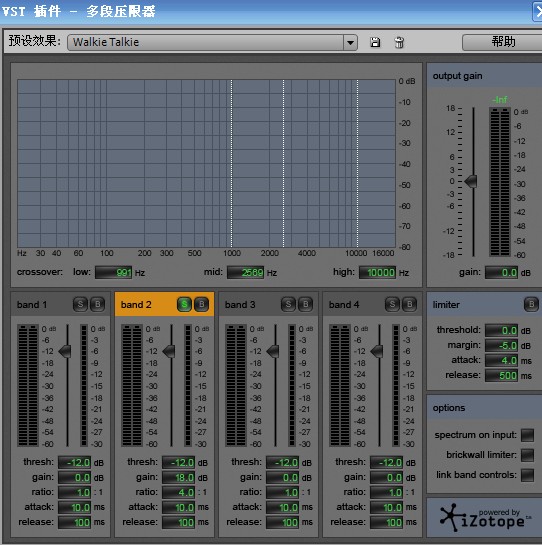Click the output gain slider handle
Image resolution: width=542 pixels, height=545 pixels.
click(471, 181)
